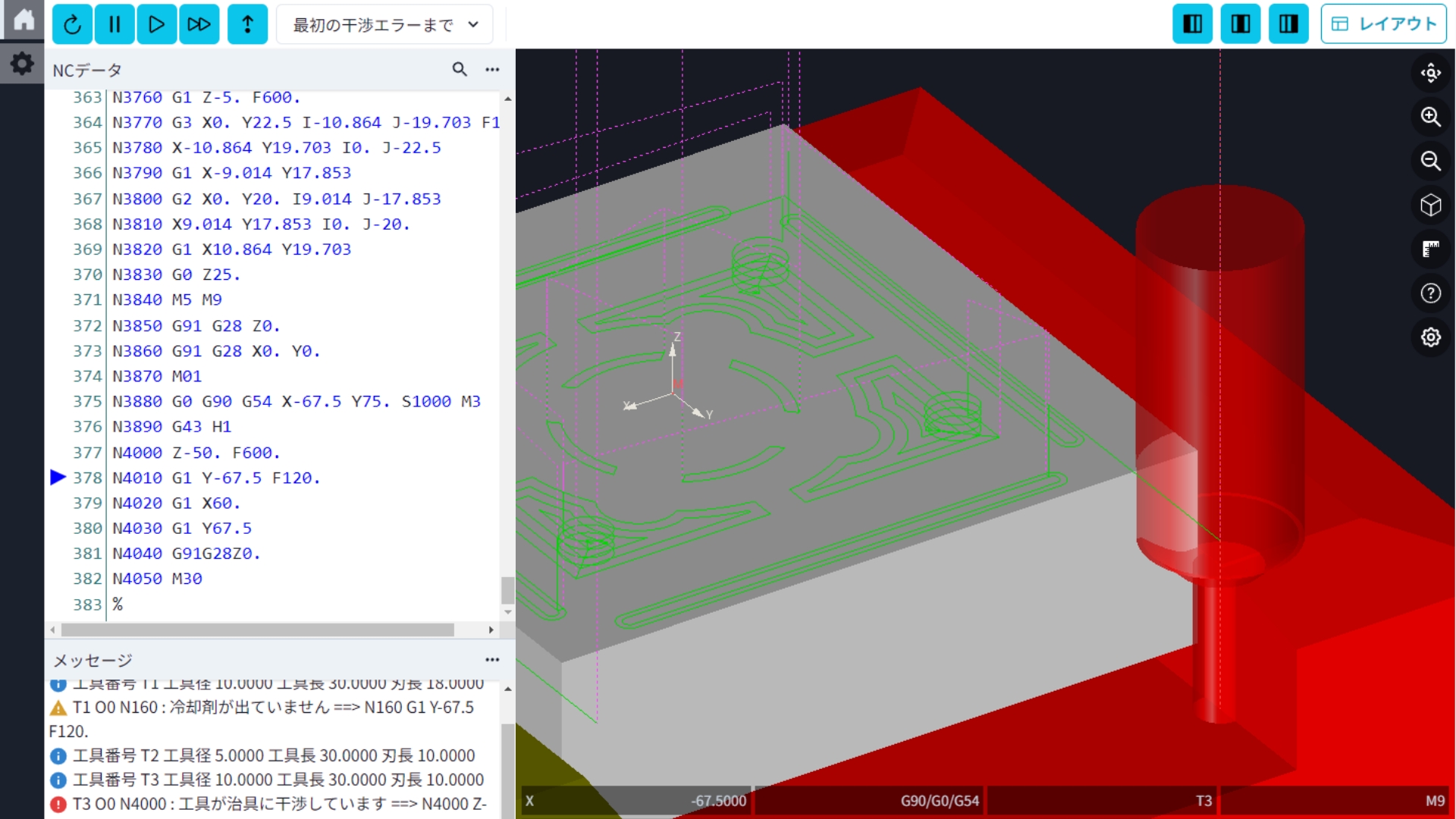
Task: Open the NCデータ panel options menu
Action: pyautogui.click(x=492, y=69)
